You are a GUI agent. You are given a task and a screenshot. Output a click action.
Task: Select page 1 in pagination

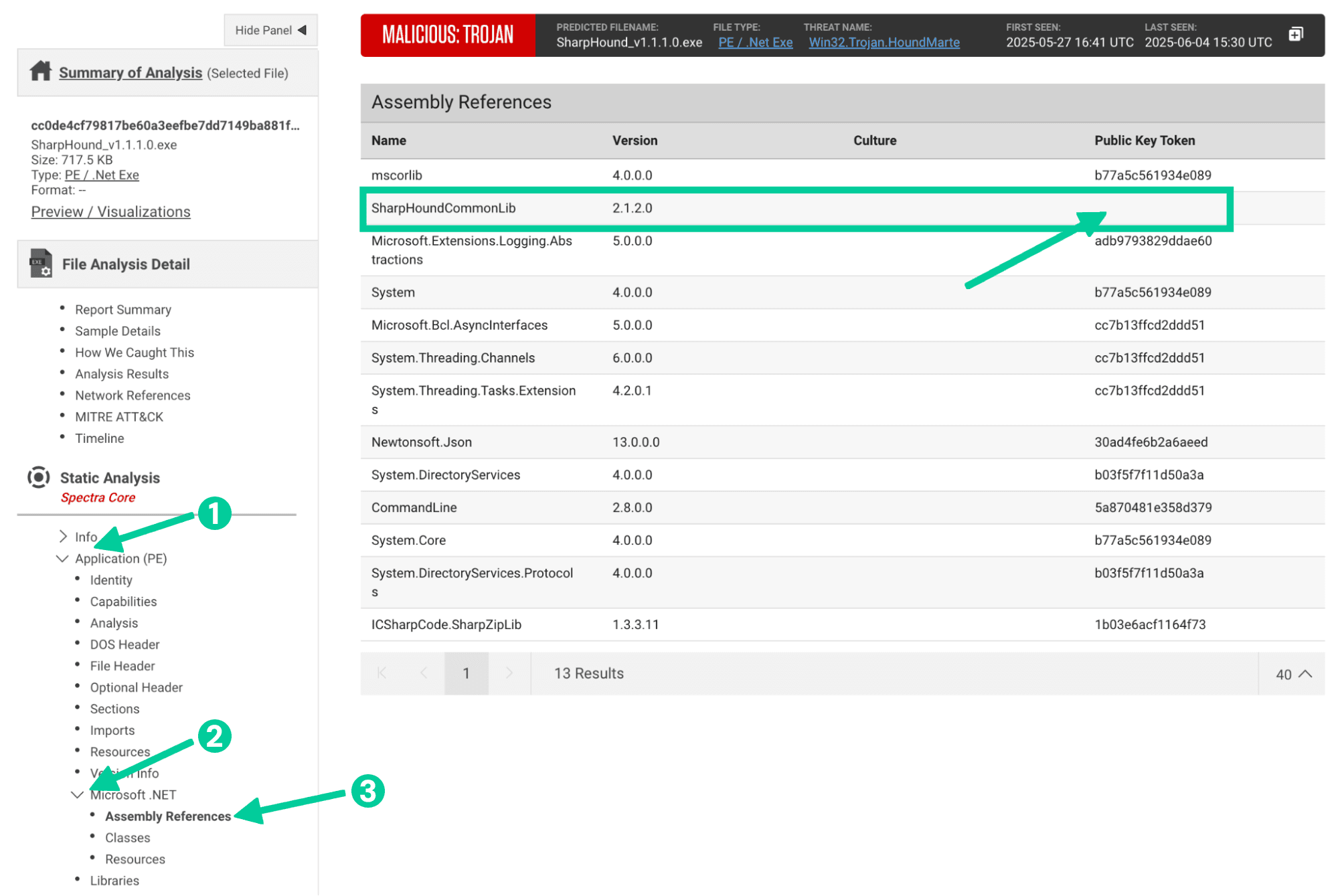click(x=466, y=673)
